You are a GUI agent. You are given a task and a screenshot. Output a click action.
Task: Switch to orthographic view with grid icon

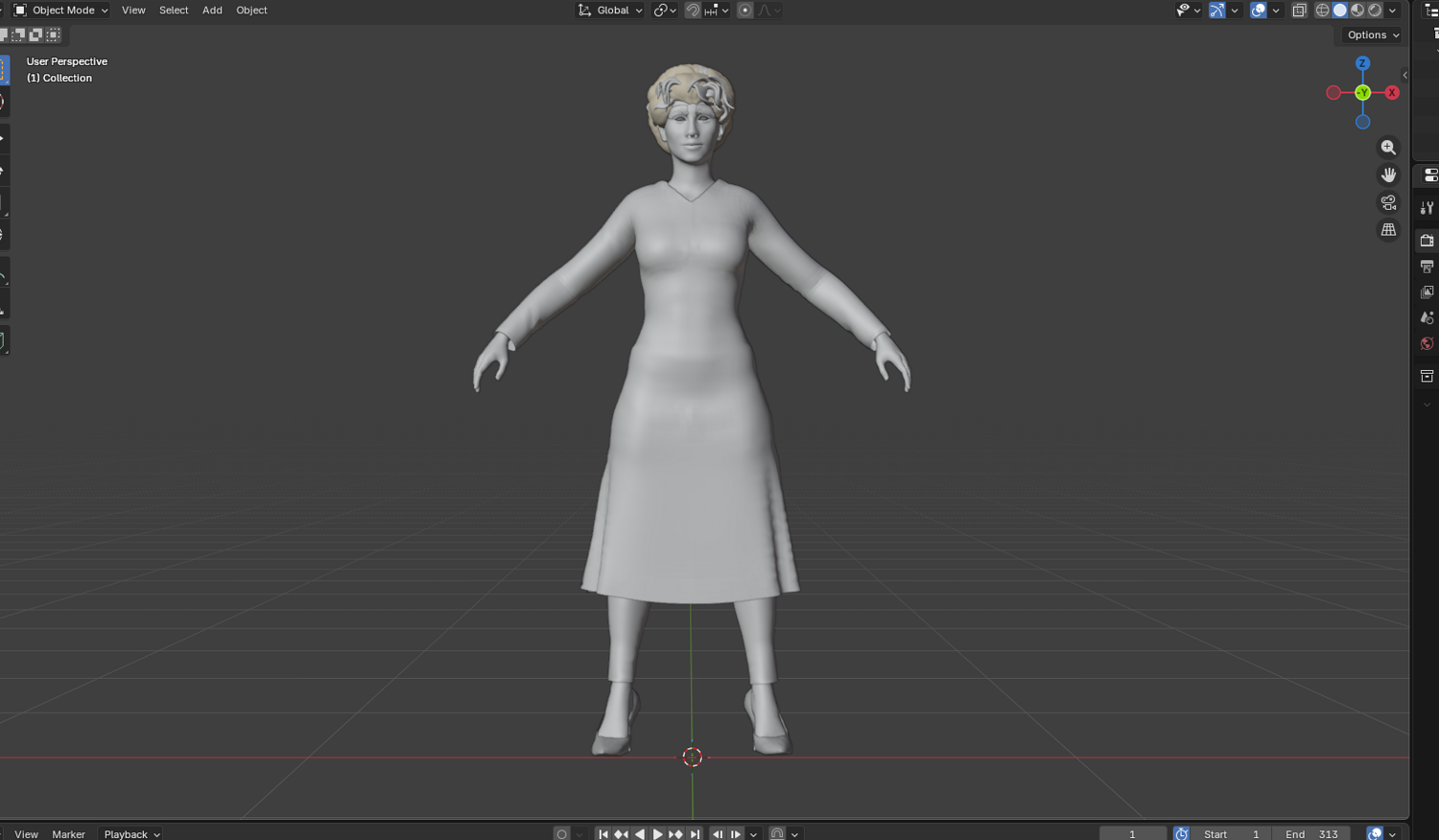1388,230
